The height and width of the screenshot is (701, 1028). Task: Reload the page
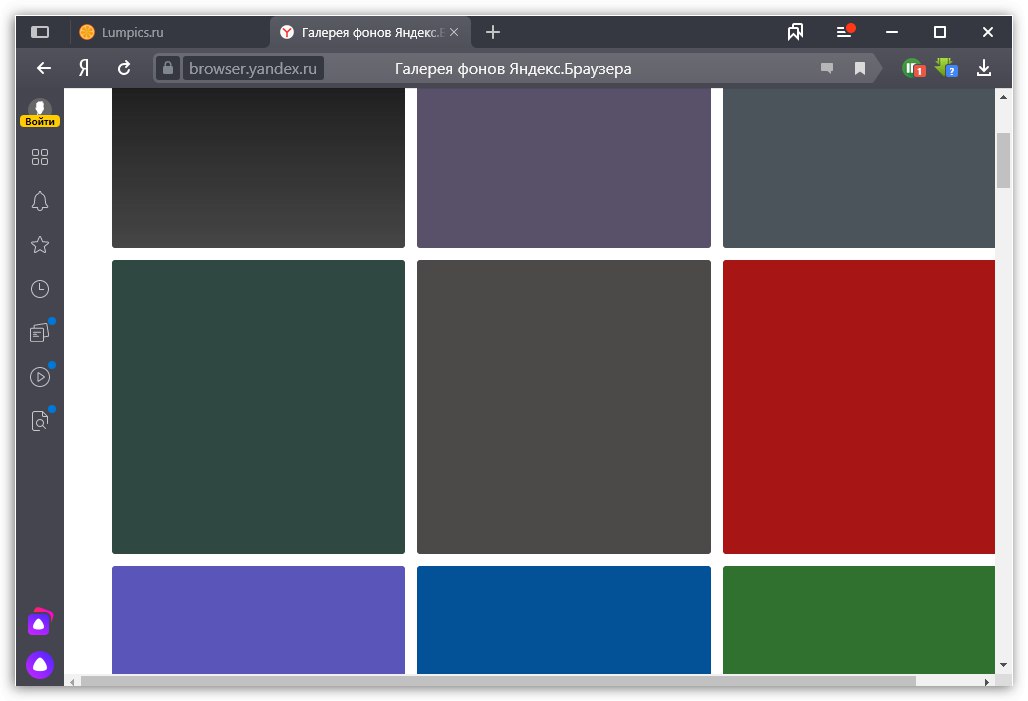[124, 68]
